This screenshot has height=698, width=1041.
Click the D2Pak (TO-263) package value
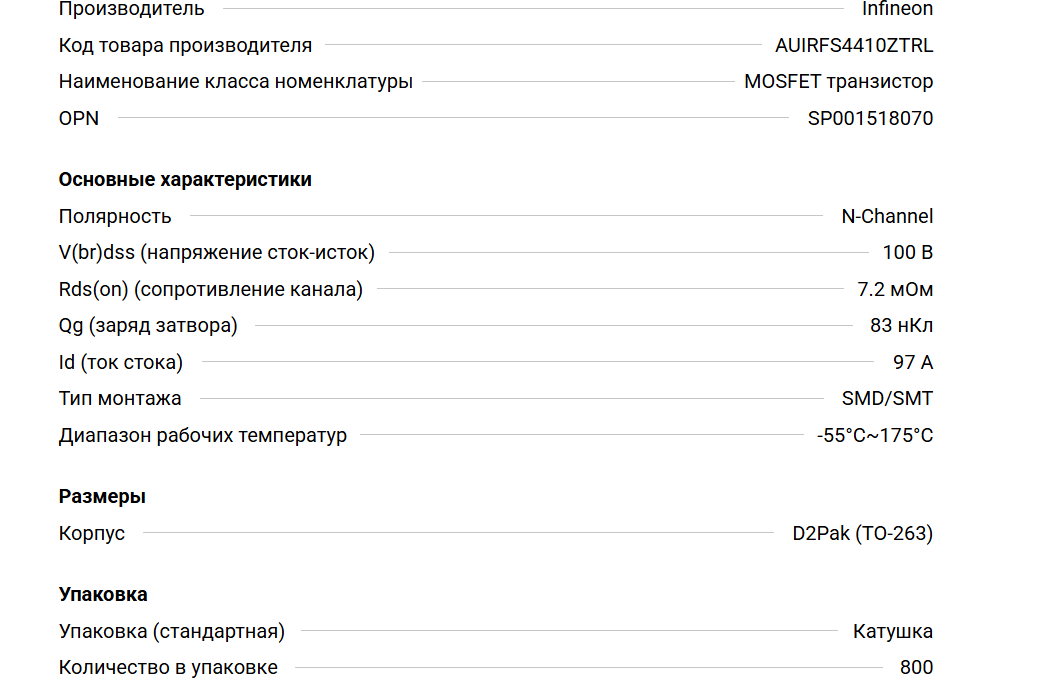[862, 533]
